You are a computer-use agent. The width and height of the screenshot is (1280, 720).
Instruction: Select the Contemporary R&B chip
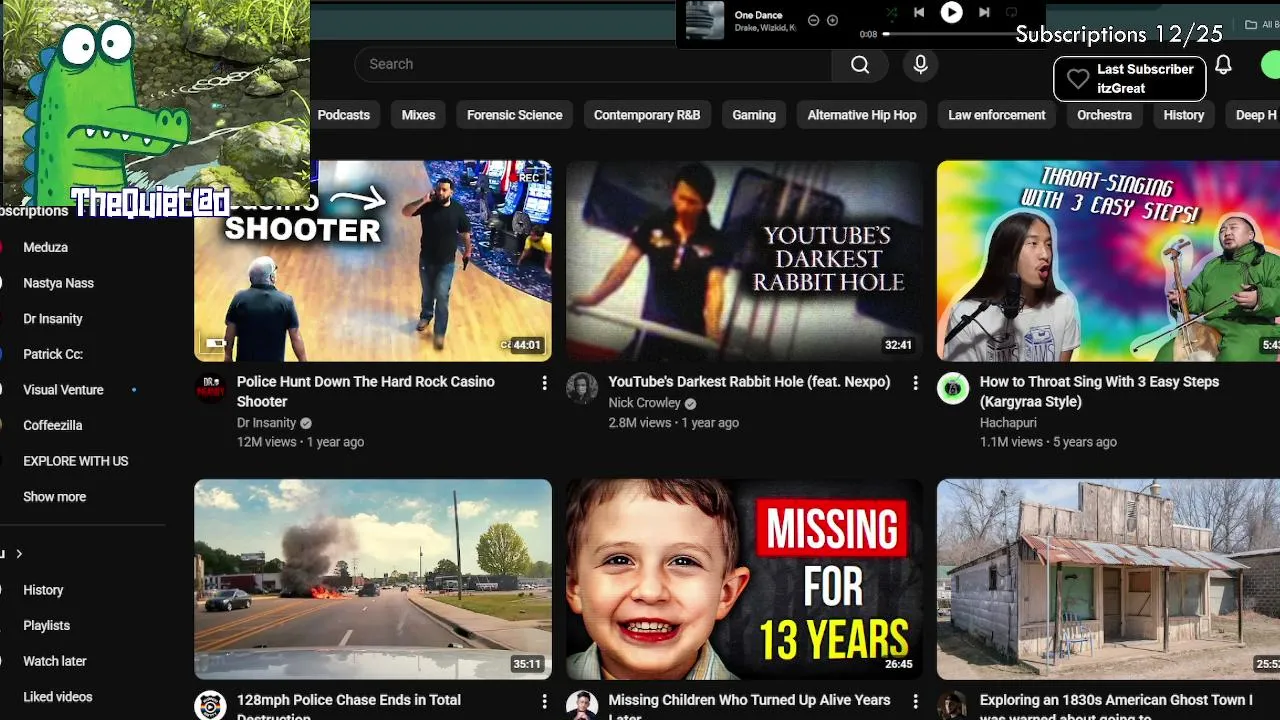pyautogui.click(x=647, y=115)
